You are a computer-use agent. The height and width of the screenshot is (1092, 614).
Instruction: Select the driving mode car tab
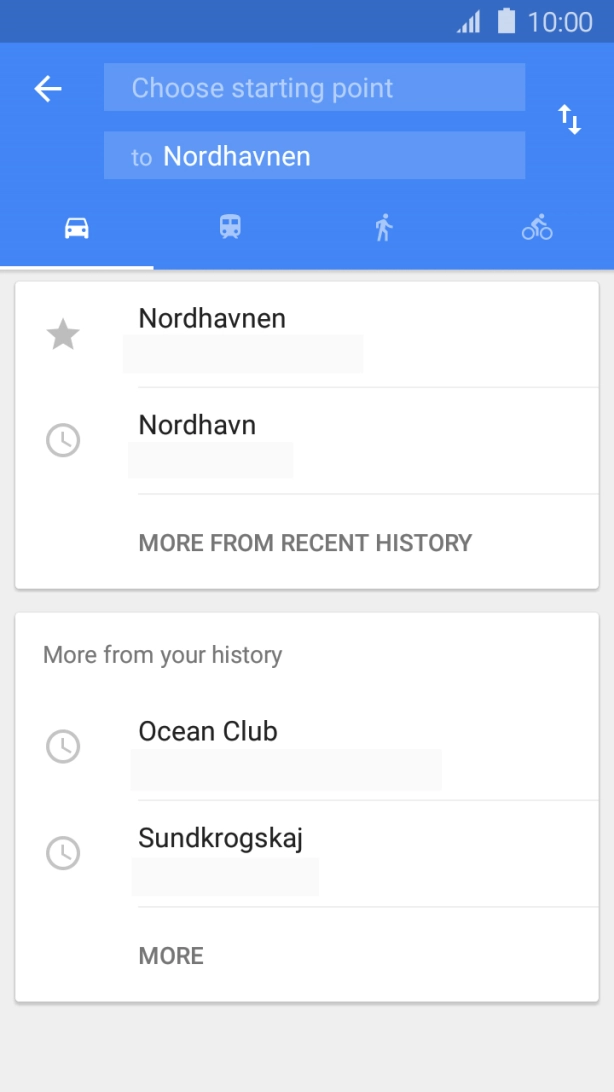tap(77, 229)
